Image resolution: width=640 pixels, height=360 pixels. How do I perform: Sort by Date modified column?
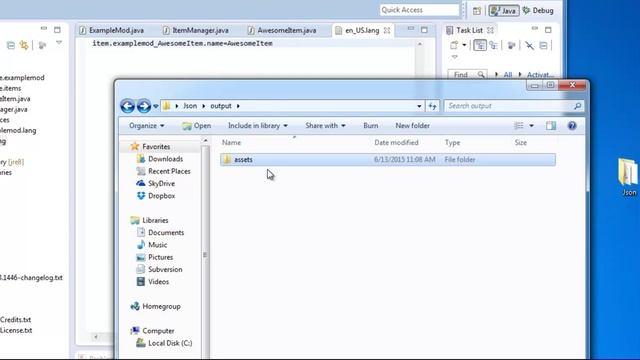396,142
